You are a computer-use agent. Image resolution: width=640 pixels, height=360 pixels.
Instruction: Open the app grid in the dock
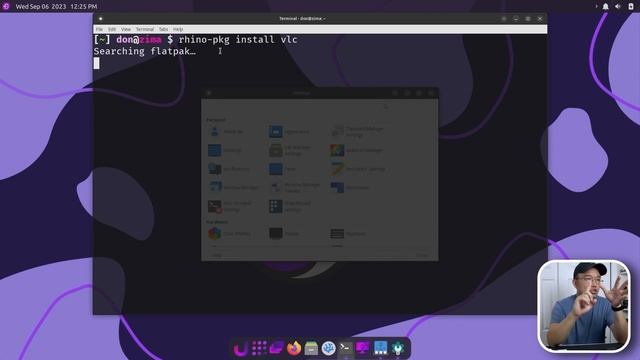click(x=259, y=348)
